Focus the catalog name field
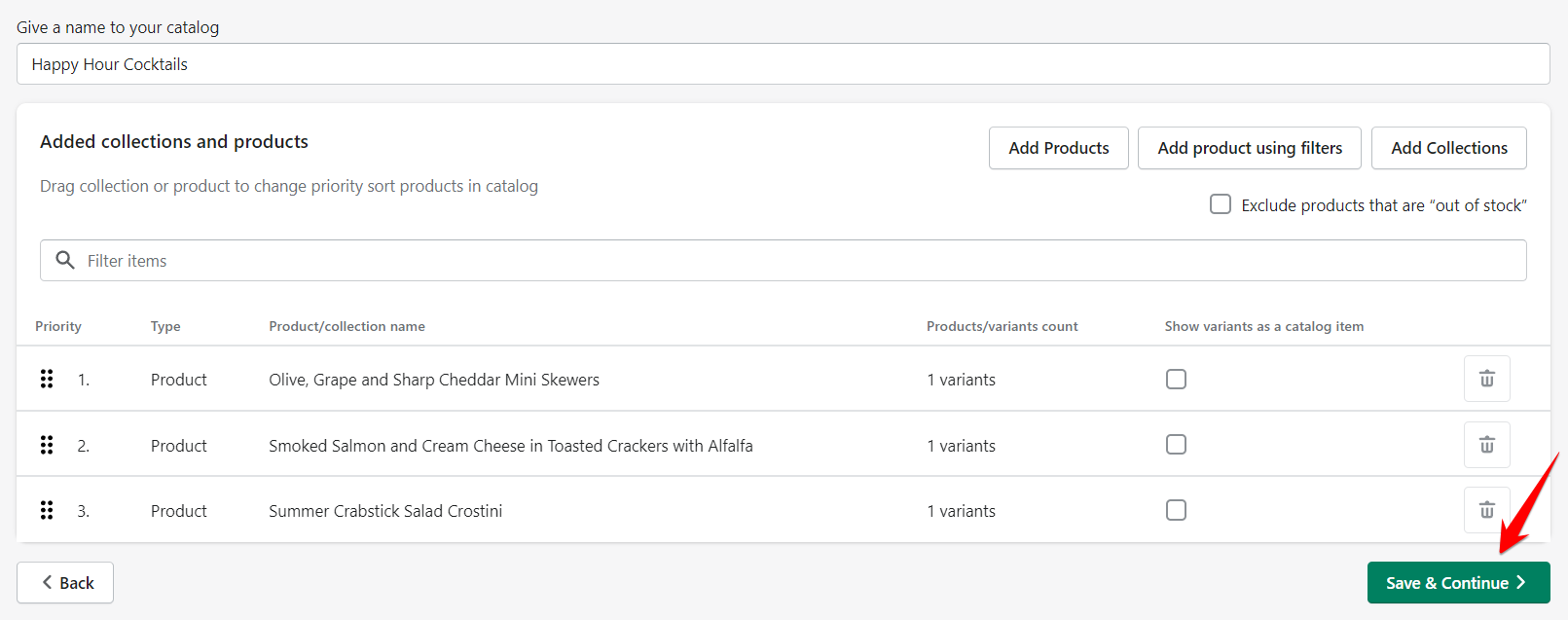The height and width of the screenshot is (620, 1568). (x=783, y=64)
